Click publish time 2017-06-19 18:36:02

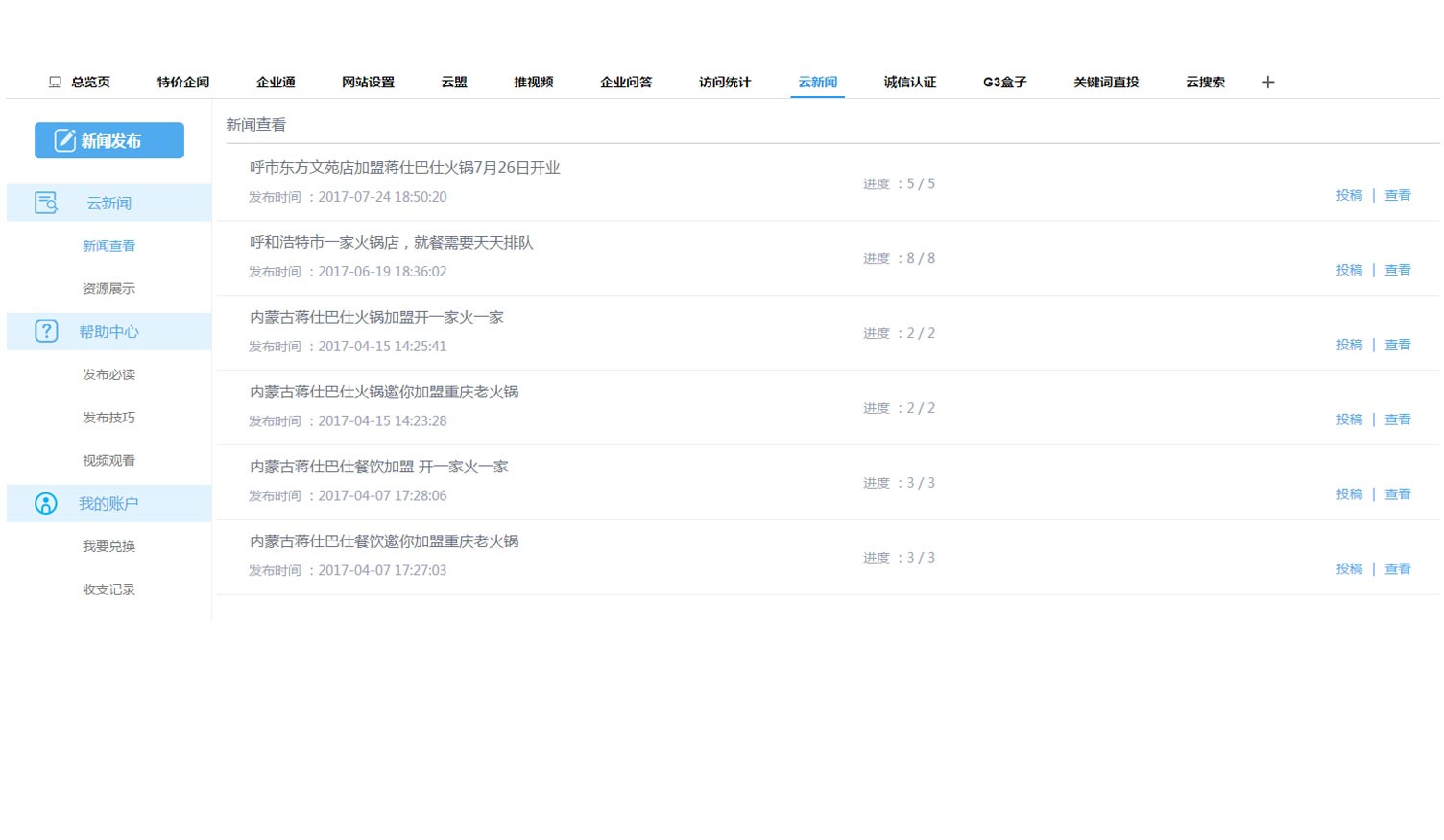tap(382, 272)
